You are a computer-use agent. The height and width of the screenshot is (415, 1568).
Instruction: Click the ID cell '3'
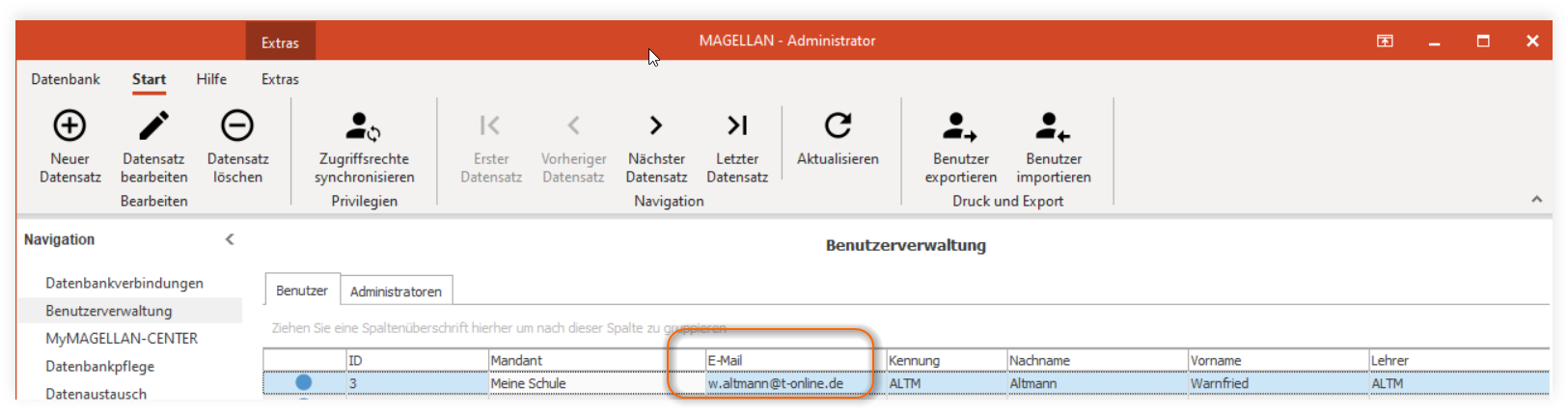[418, 383]
